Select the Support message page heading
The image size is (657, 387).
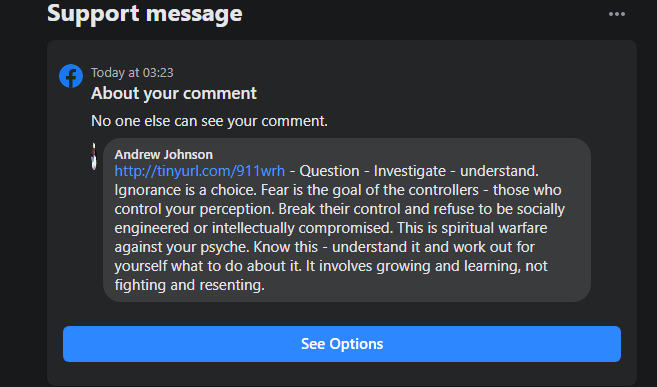click(x=145, y=13)
